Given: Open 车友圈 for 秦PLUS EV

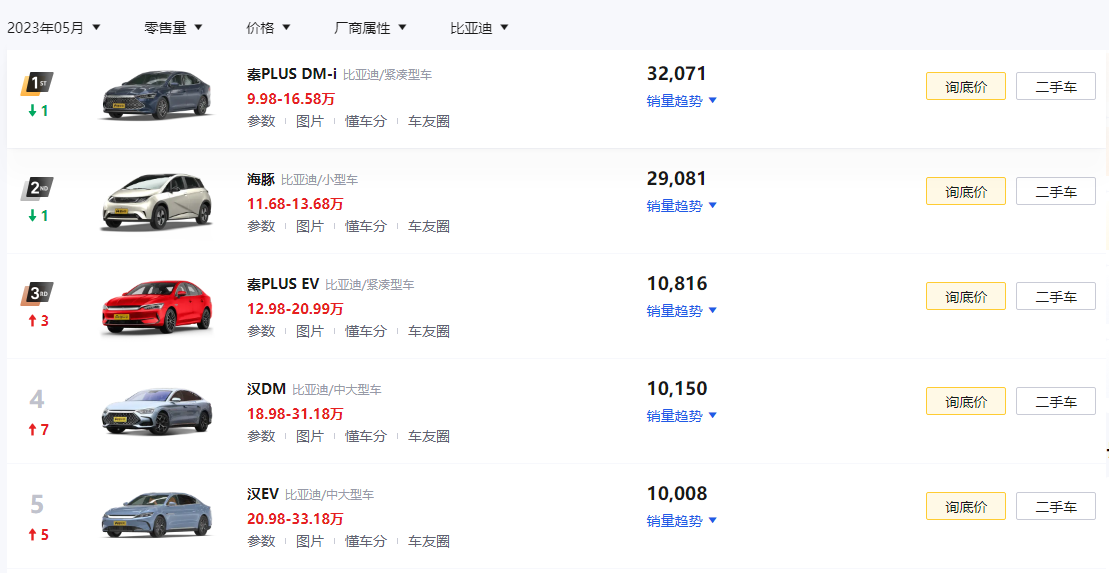Looking at the screenshot, I should (429, 330).
